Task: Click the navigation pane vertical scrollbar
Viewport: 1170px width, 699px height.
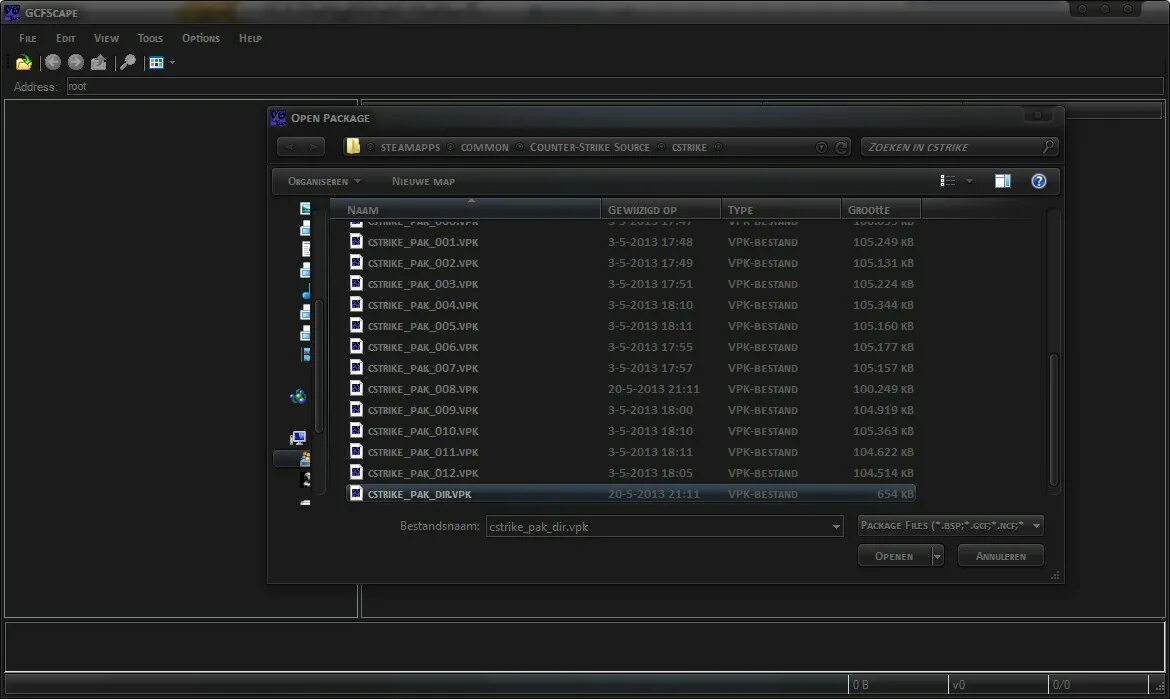Action: pyautogui.click(x=319, y=366)
